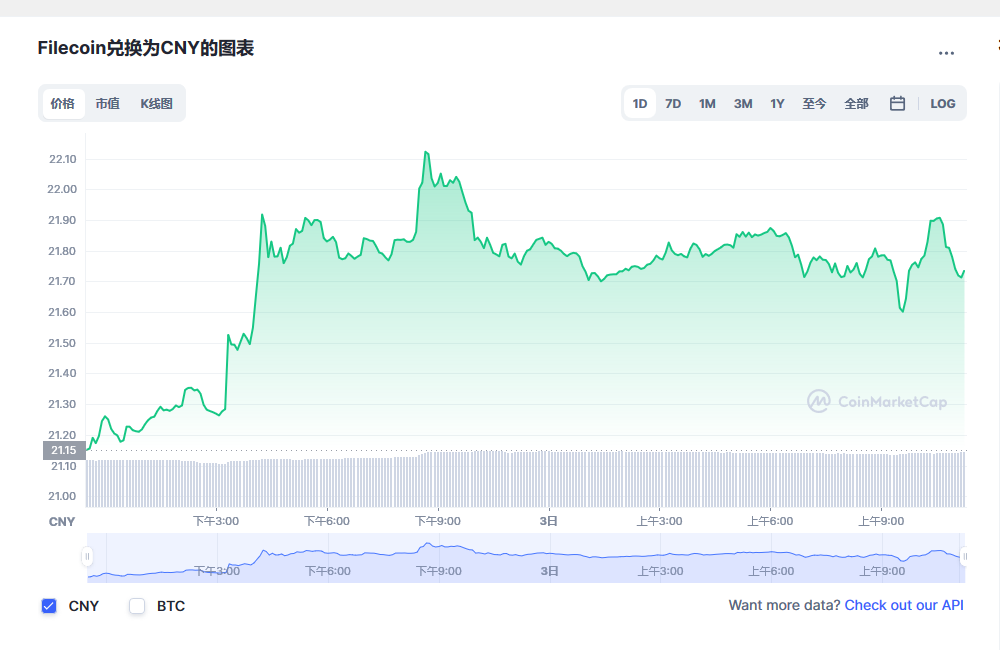Image resolution: width=1000 pixels, height=650 pixels.
Task: Select the 1D time range
Action: pyautogui.click(x=640, y=103)
